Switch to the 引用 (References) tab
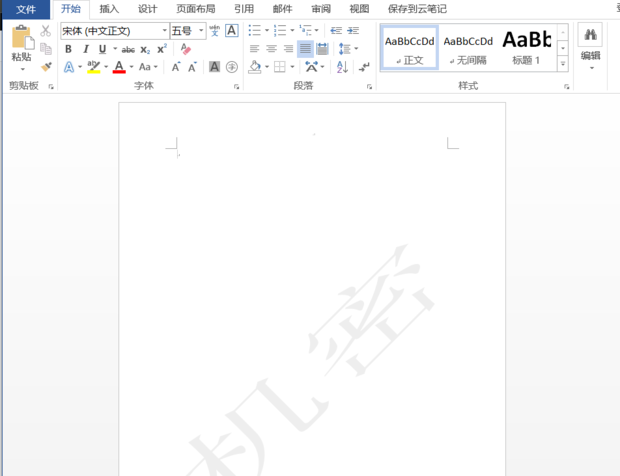This screenshot has height=476, width=620. tap(244, 9)
